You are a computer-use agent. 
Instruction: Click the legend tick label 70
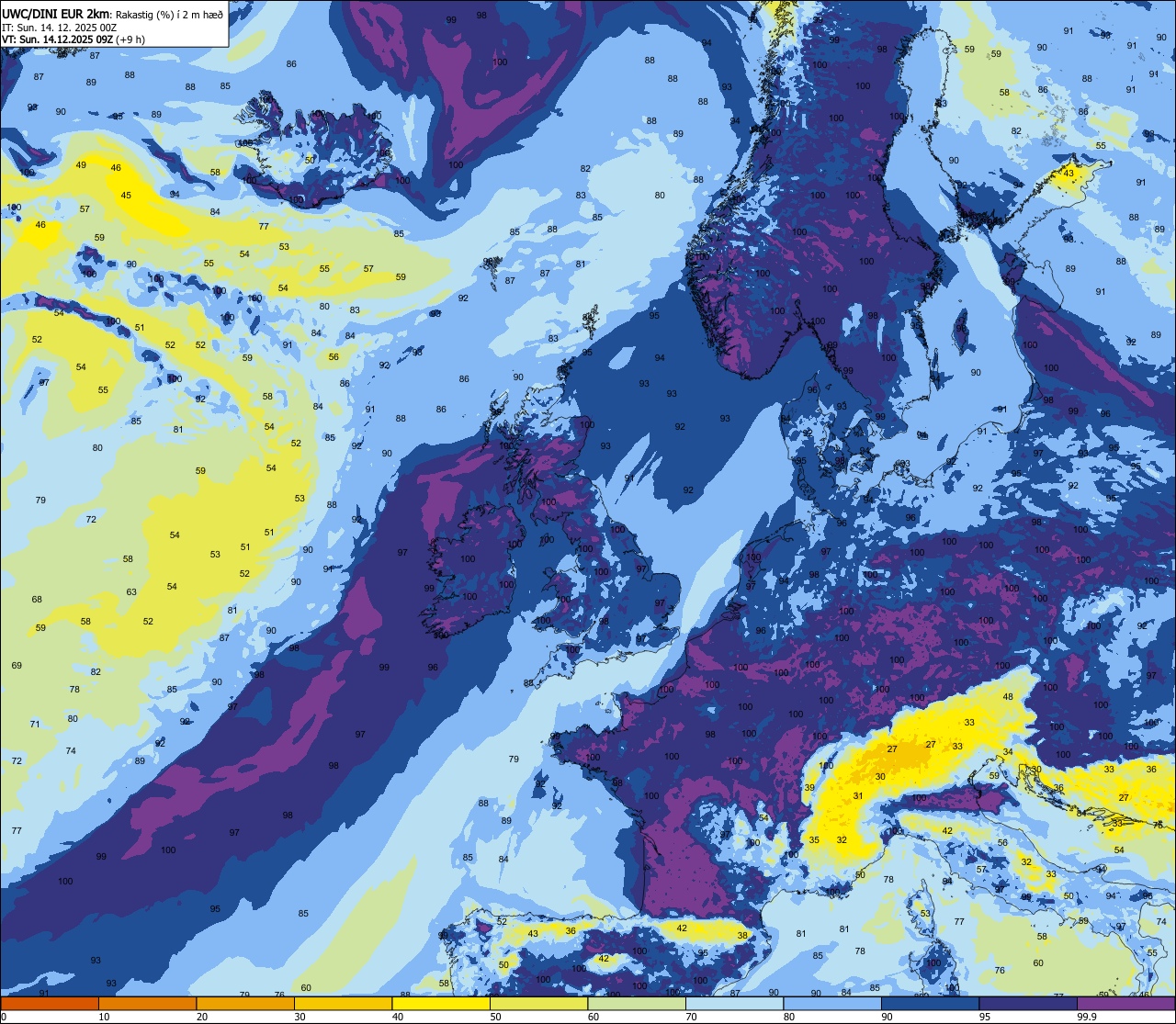pos(691,1017)
